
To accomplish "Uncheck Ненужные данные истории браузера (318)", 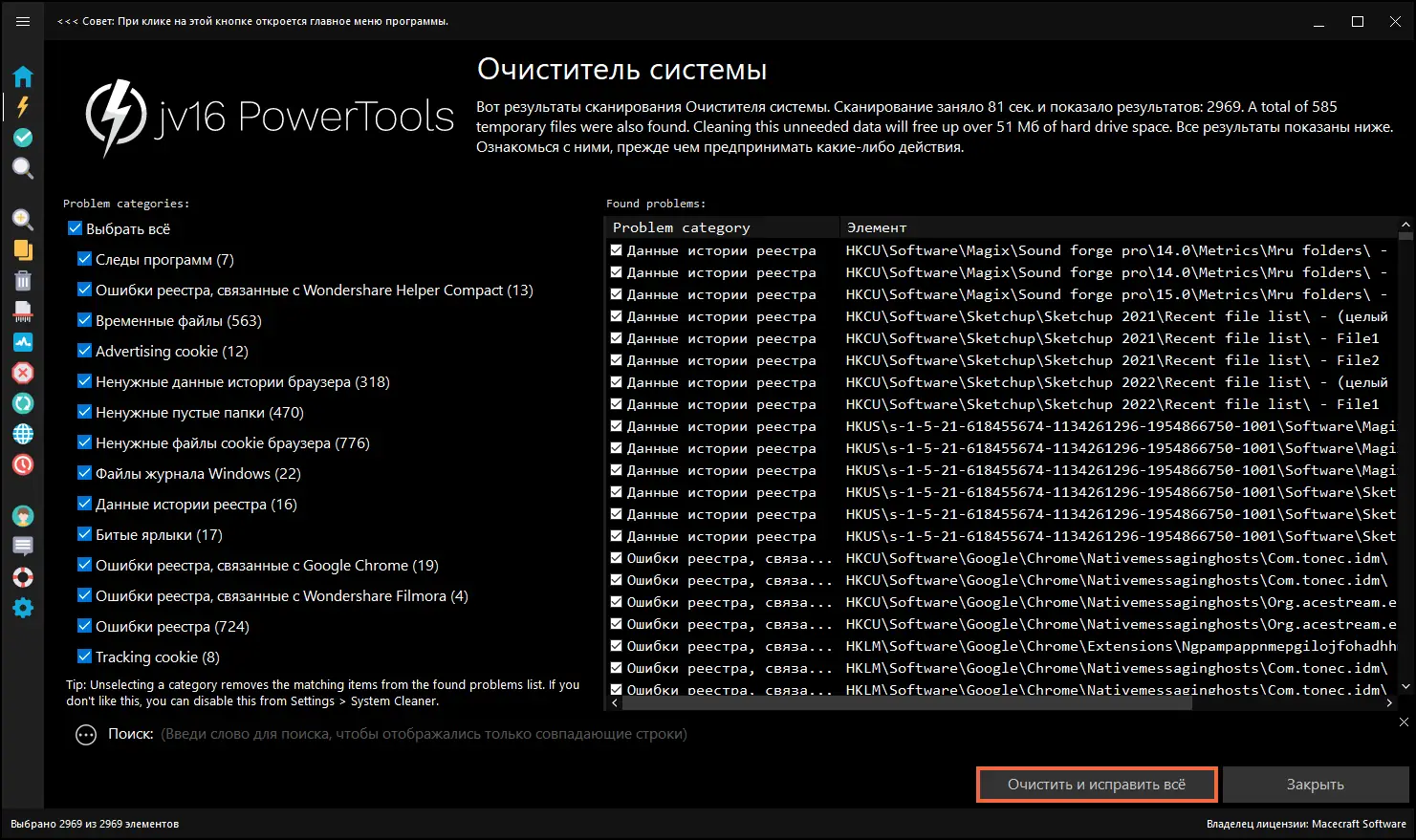I will click(x=84, y=381).
